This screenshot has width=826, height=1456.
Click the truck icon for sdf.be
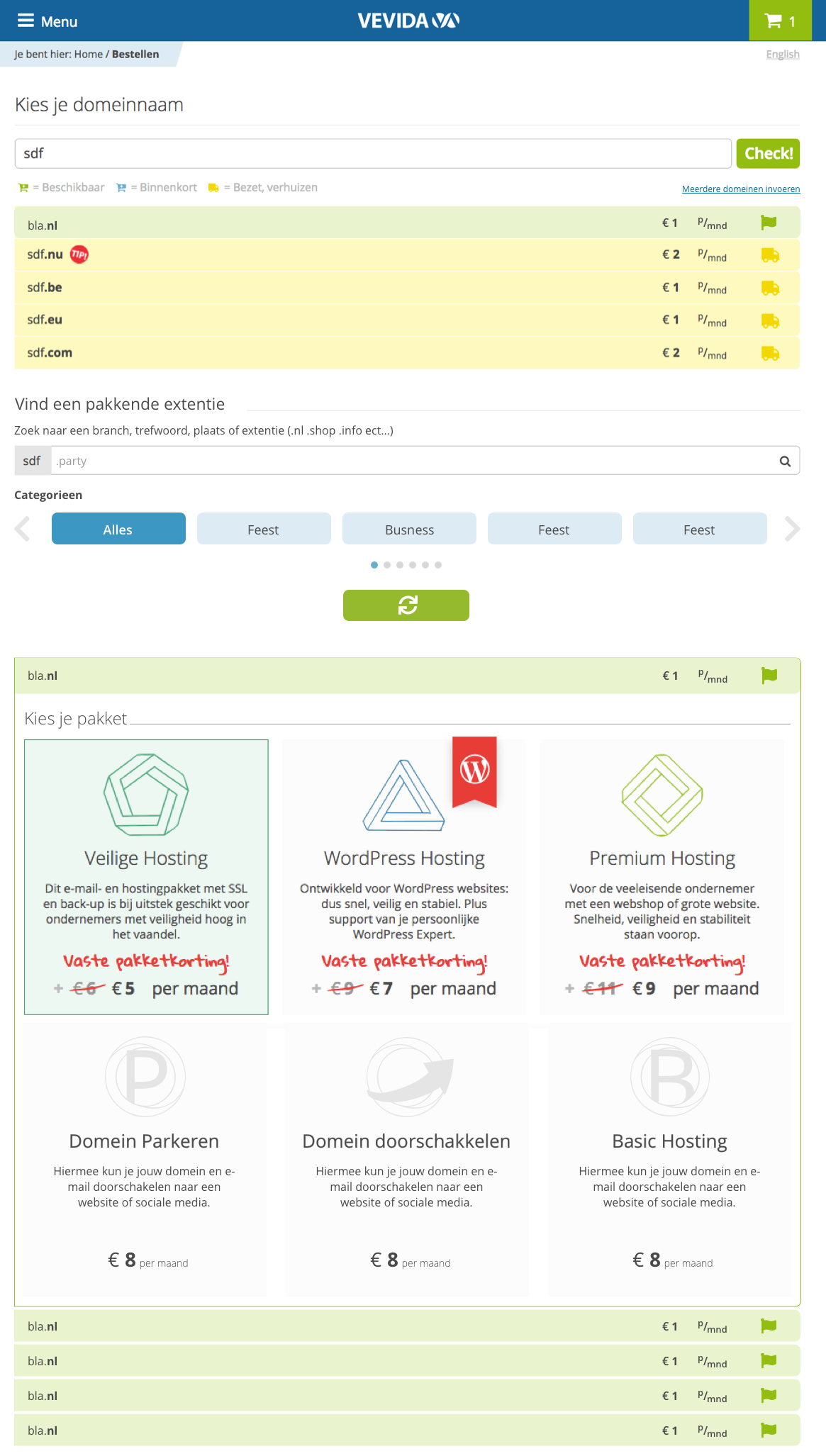click(x=770, y=288)
